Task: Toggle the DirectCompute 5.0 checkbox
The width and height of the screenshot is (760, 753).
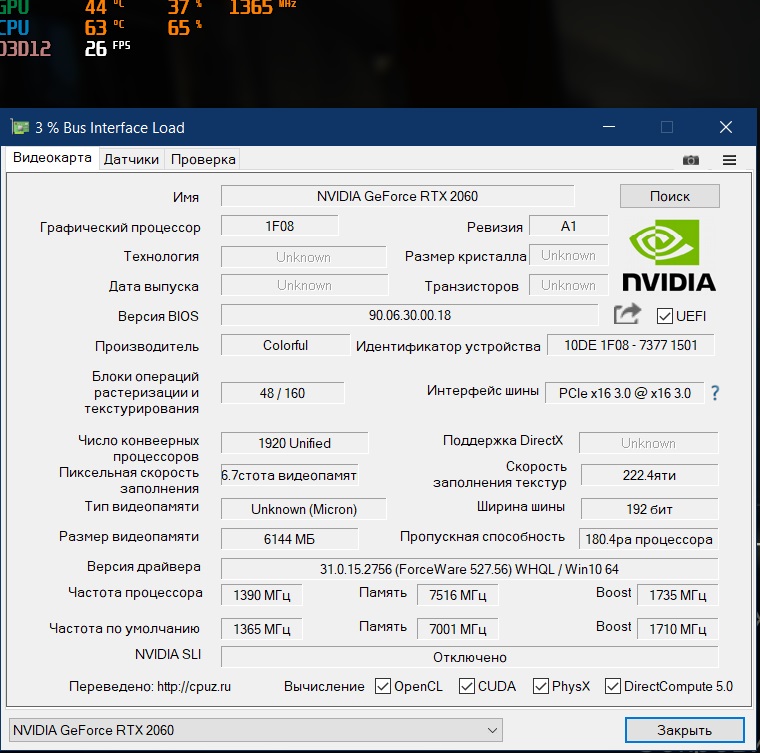Action: pyautogui.click(x=613, y=686)
